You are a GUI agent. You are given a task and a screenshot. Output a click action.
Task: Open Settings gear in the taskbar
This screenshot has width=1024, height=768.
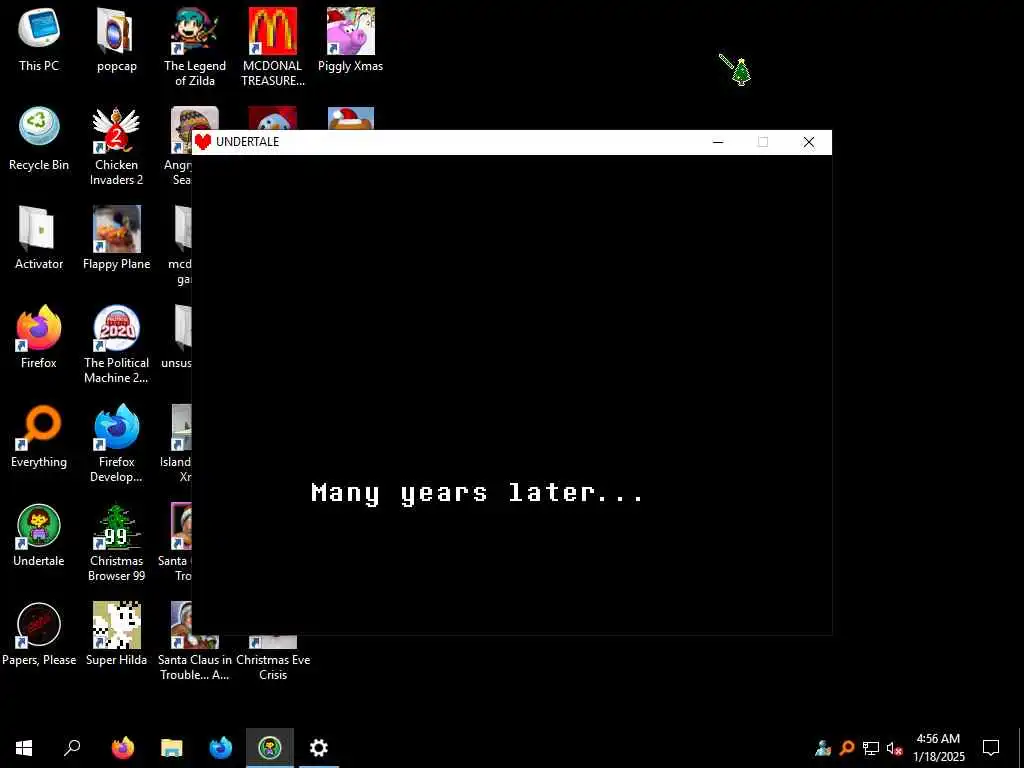319,748
